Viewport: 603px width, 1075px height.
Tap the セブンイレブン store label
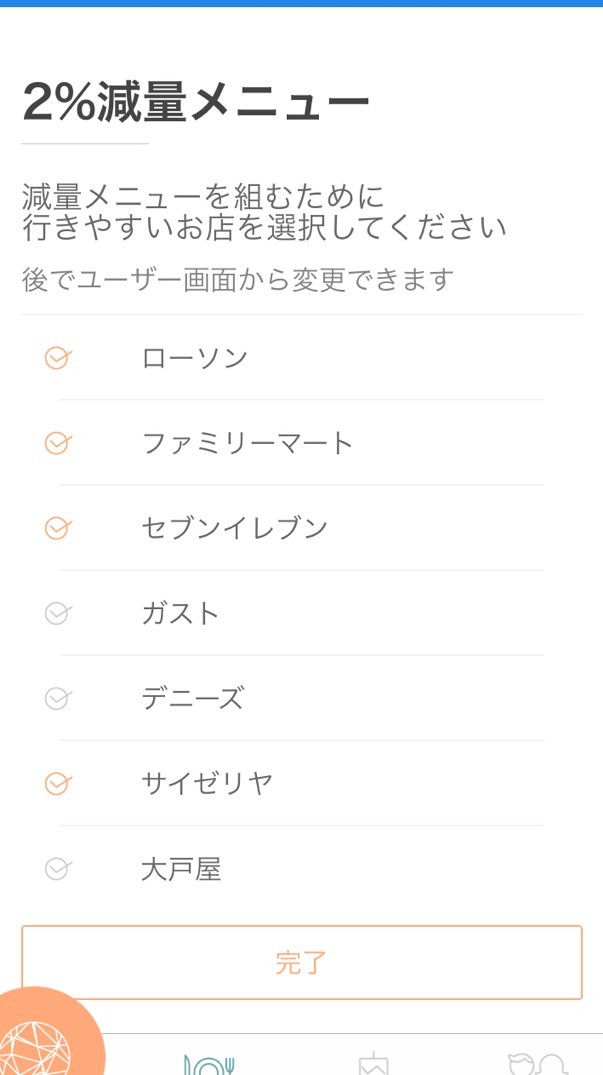(235, 528)
